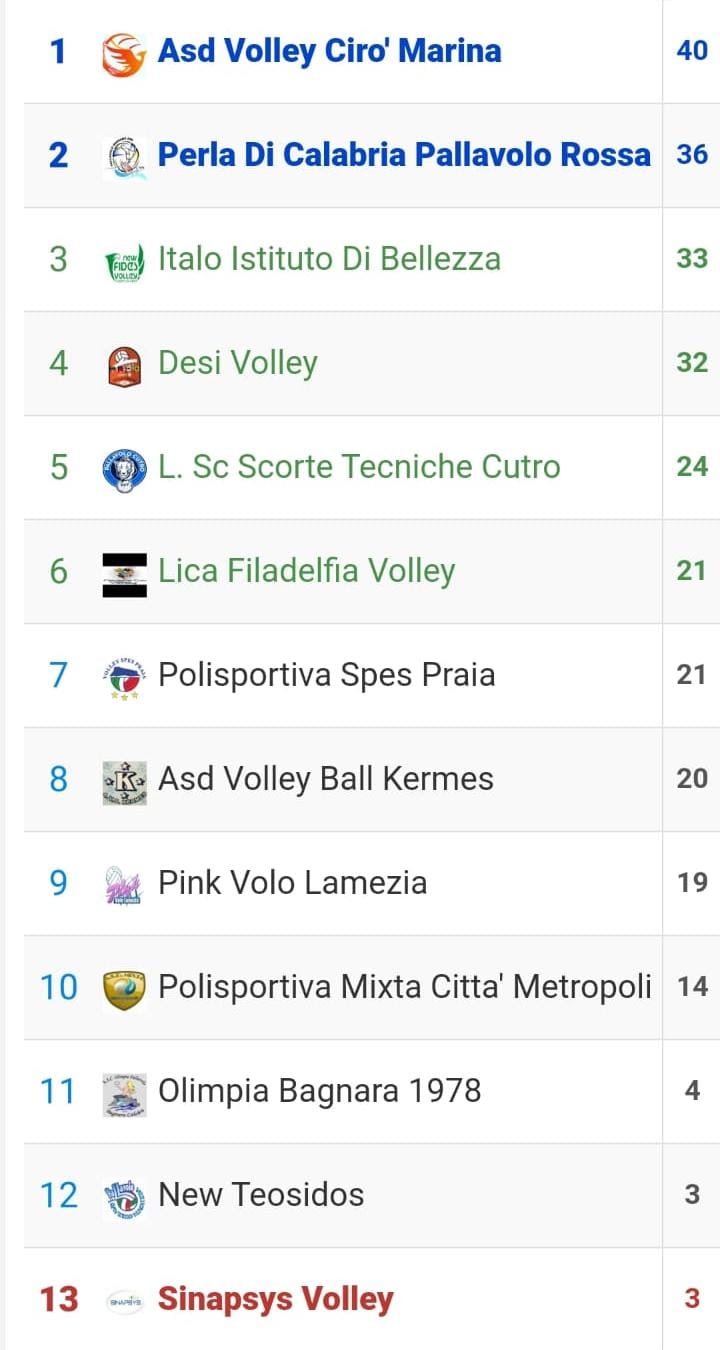Click the Lica Filadelfia Volley striped logo

tap(124, 573)
